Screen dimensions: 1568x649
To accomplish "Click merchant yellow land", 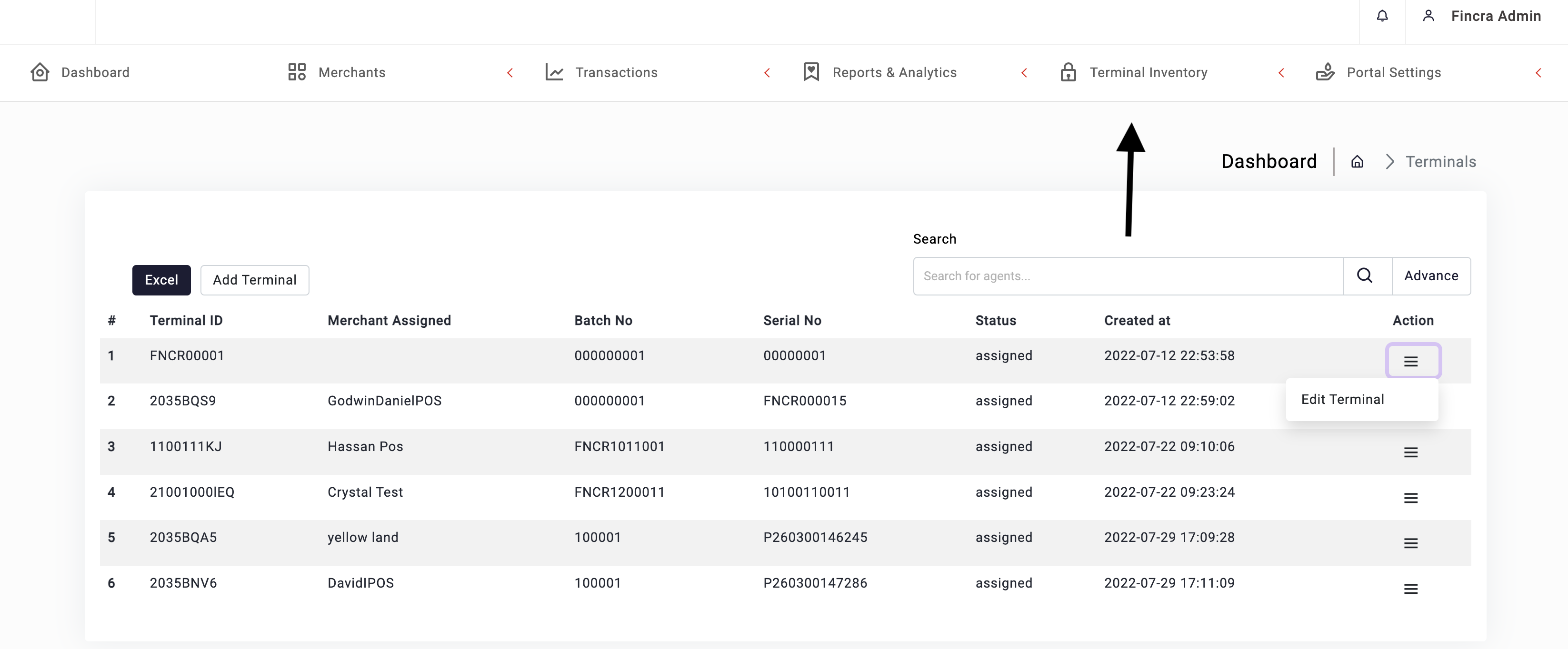I will [x=363, y=538].
